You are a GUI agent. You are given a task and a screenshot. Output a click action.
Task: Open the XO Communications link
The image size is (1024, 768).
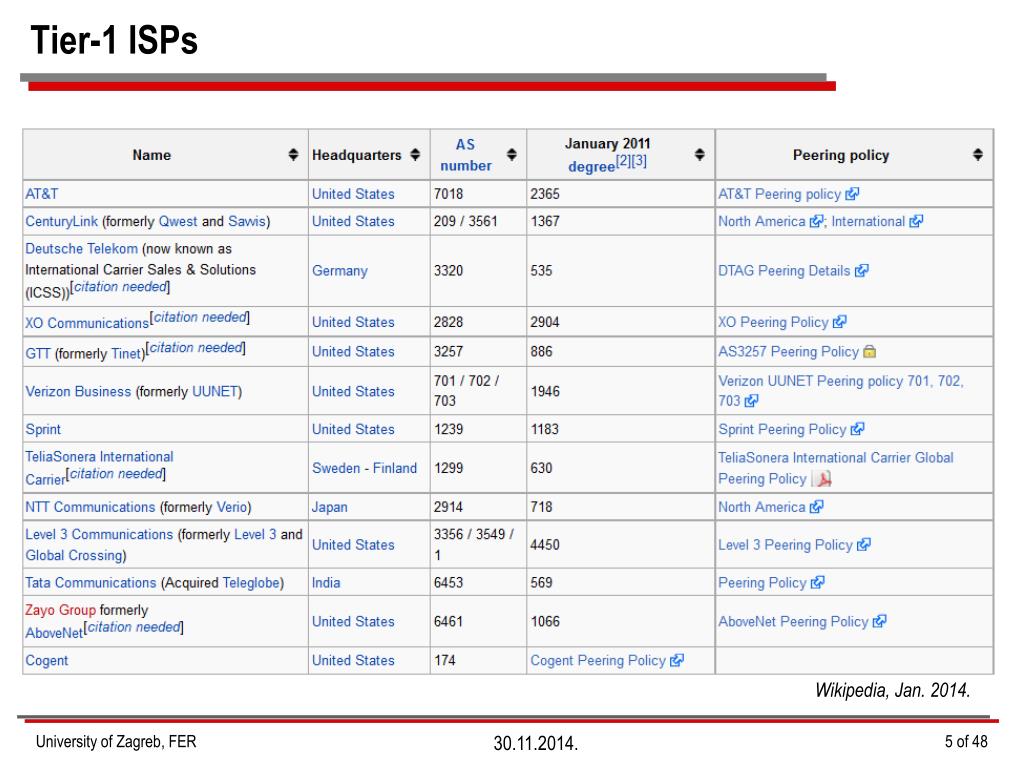pyautogui.click(x=87, y=323)
